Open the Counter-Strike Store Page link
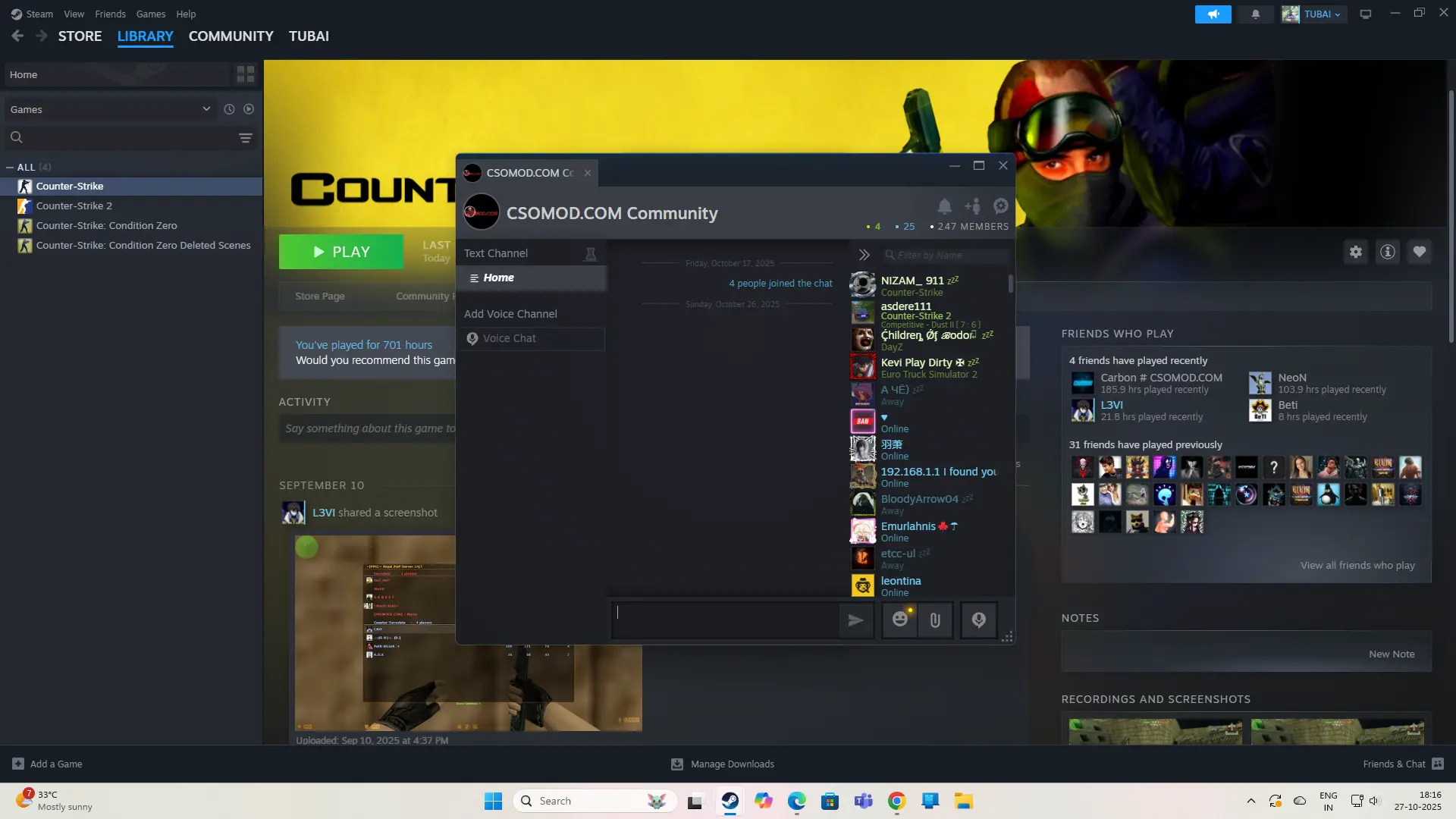 click(x=320, y=296)
